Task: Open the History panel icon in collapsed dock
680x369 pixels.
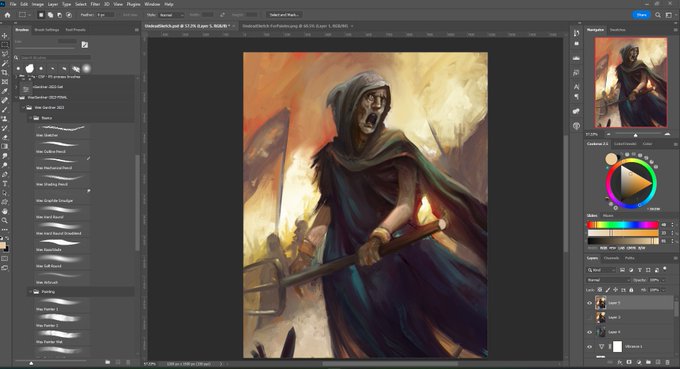Action: coord(576,33)
